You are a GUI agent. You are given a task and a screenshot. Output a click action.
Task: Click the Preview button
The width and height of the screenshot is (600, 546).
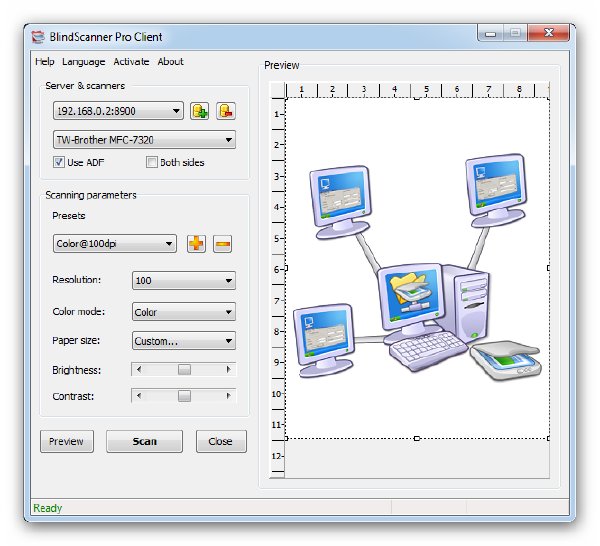[67, 441]
